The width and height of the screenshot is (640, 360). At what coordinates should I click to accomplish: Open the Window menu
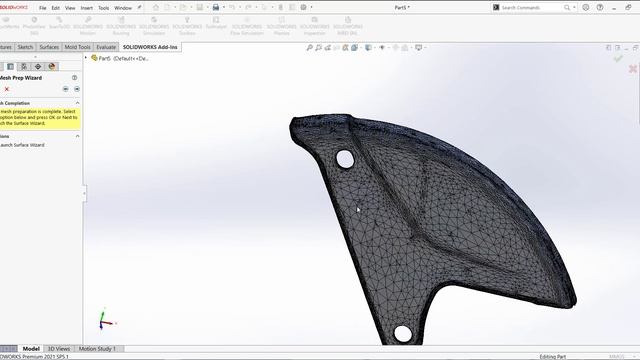(123, 8)
